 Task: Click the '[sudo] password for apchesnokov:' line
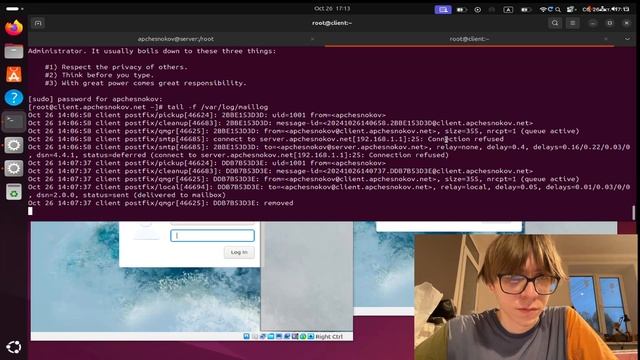pos(95,99)
